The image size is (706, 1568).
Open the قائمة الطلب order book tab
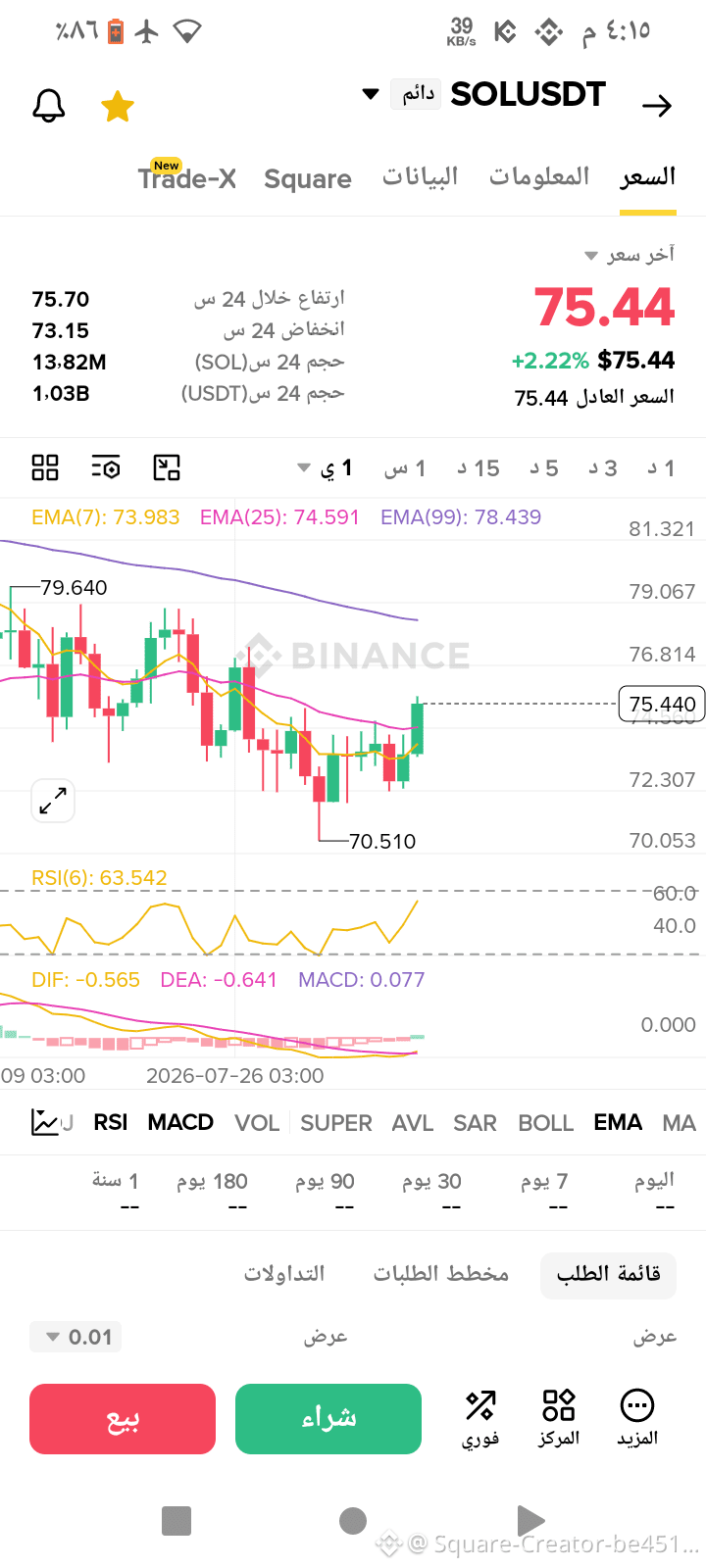(609, 1274)
